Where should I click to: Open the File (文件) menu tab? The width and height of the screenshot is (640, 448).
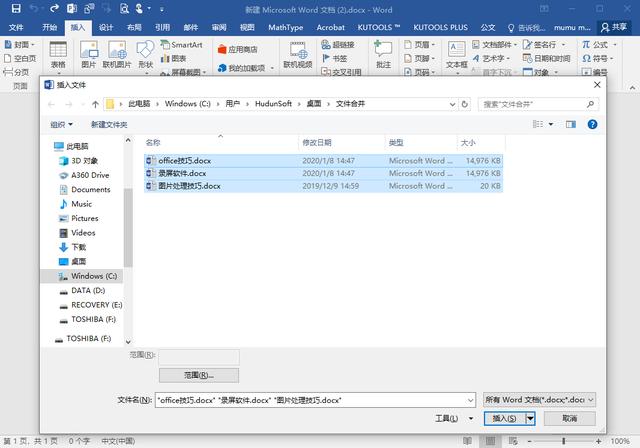tap(16, 27)
